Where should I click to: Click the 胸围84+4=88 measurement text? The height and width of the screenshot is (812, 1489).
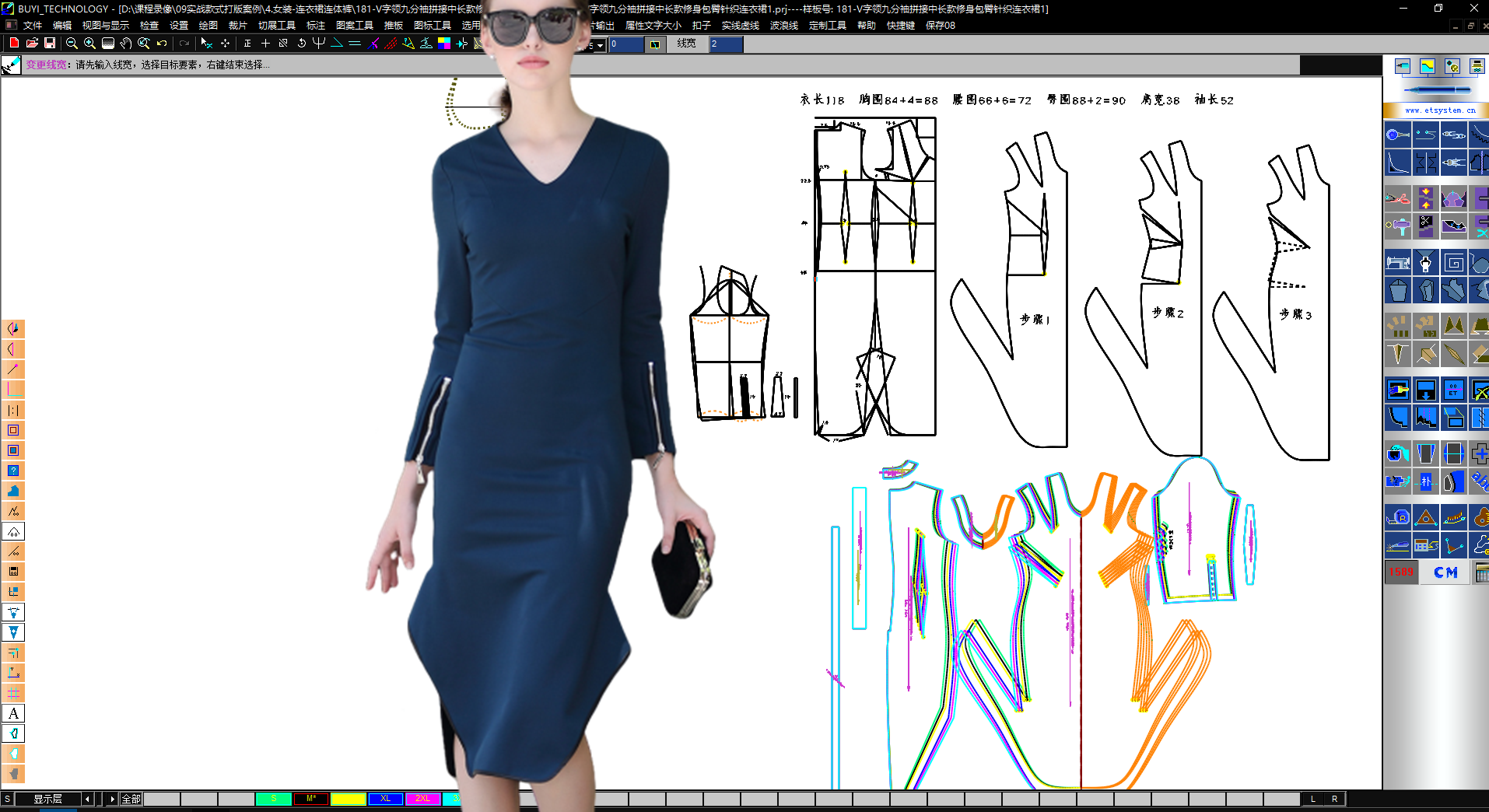tap(899, 100)
